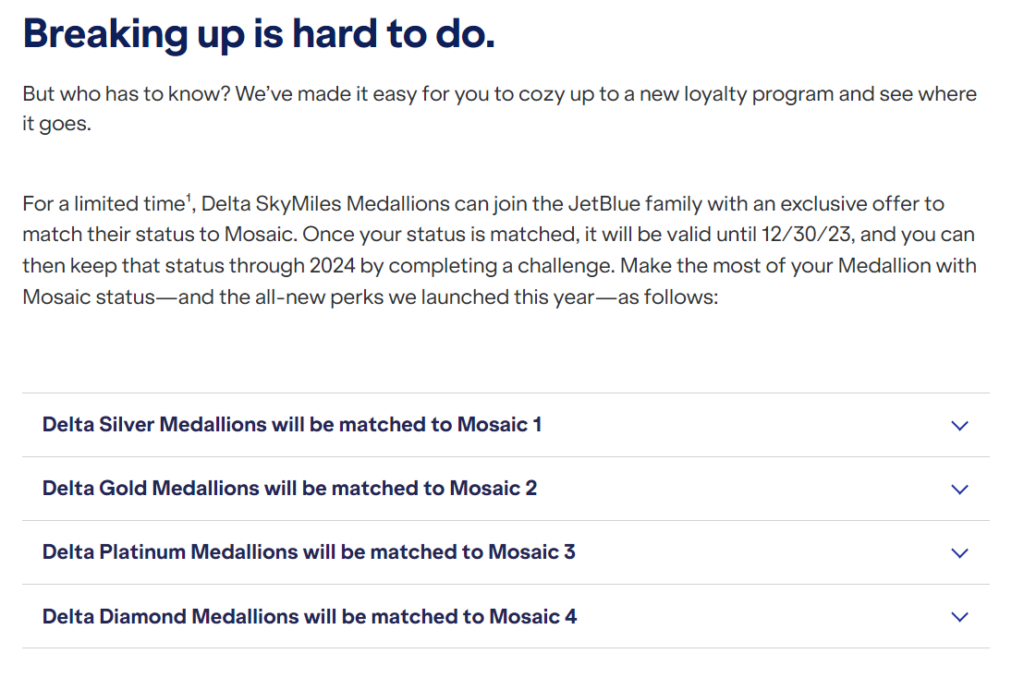The image size is (1024, 690).
Task: Click the phrase 'completing a challenge'
Action: pyautogui.click(x=501, y=266)
